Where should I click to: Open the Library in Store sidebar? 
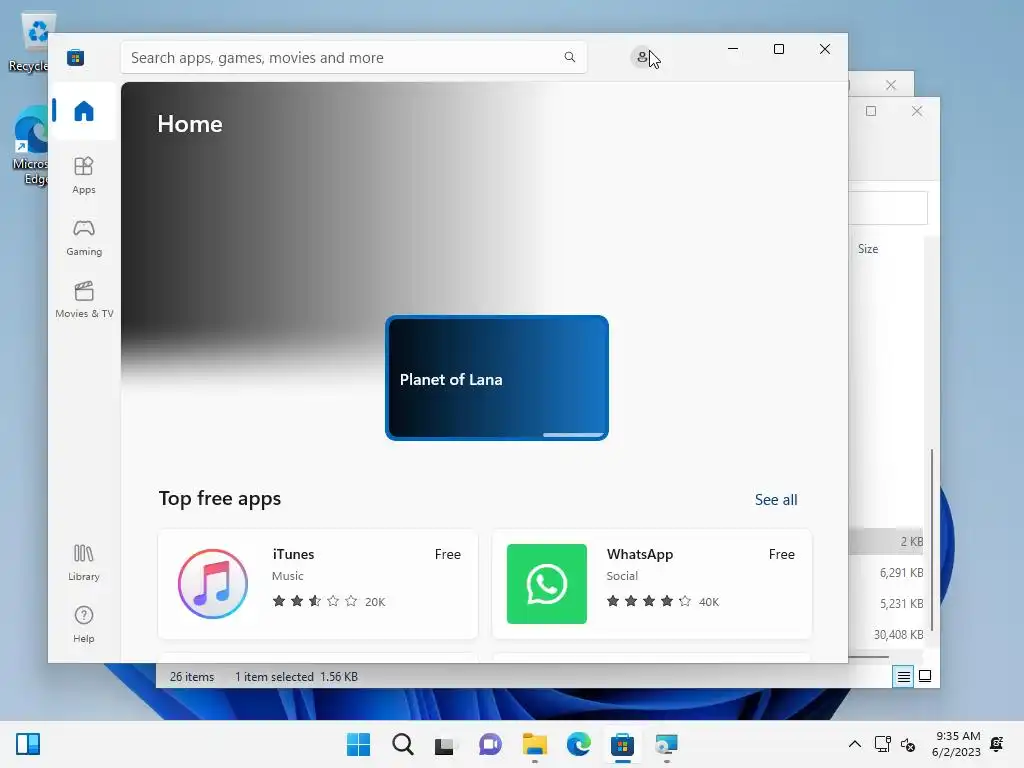click(x=84, y=562)
